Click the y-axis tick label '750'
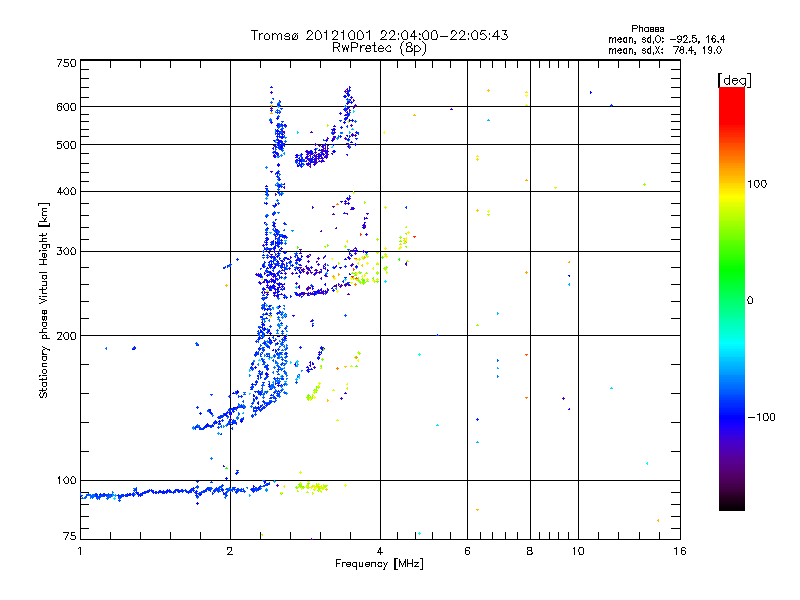The image size is (800, 600). pos(66,63)
